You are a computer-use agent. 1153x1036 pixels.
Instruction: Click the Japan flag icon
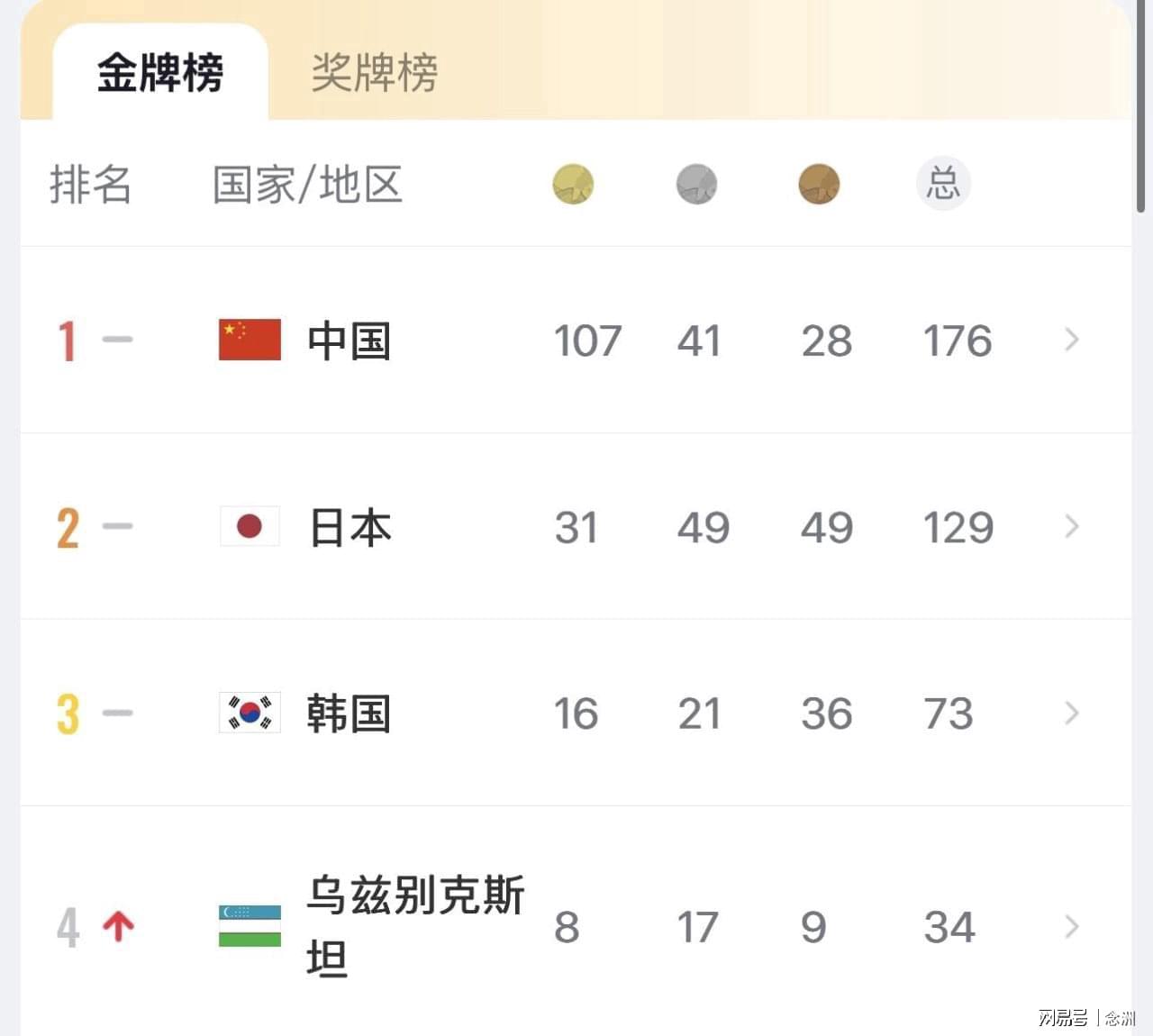[250, 526]
